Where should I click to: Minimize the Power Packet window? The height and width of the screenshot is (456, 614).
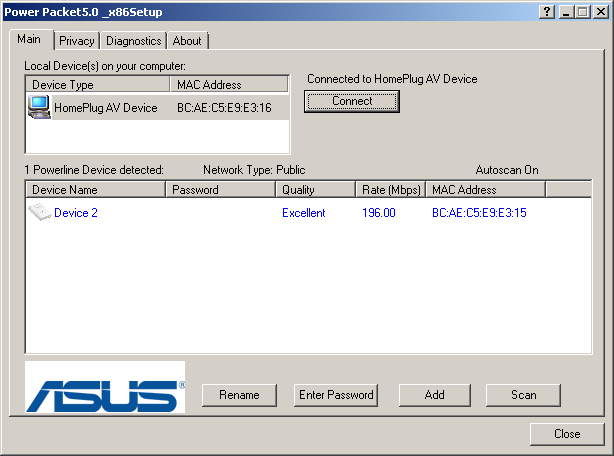pos(566,12)
